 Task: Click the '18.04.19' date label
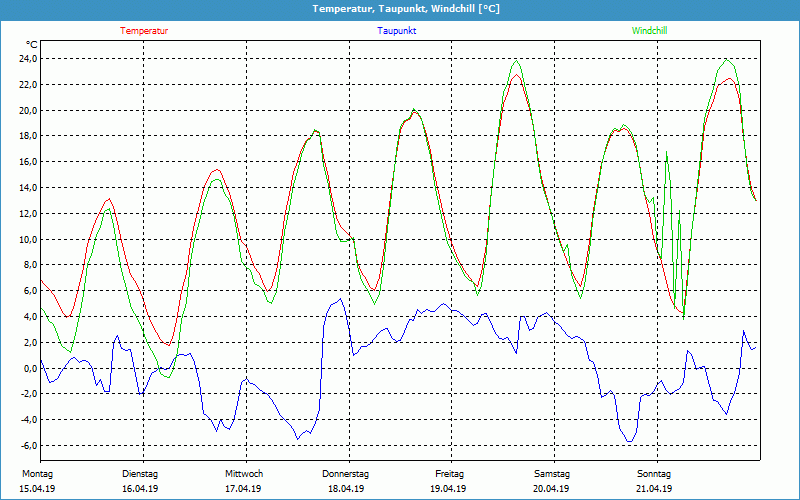tap(346, 489)
